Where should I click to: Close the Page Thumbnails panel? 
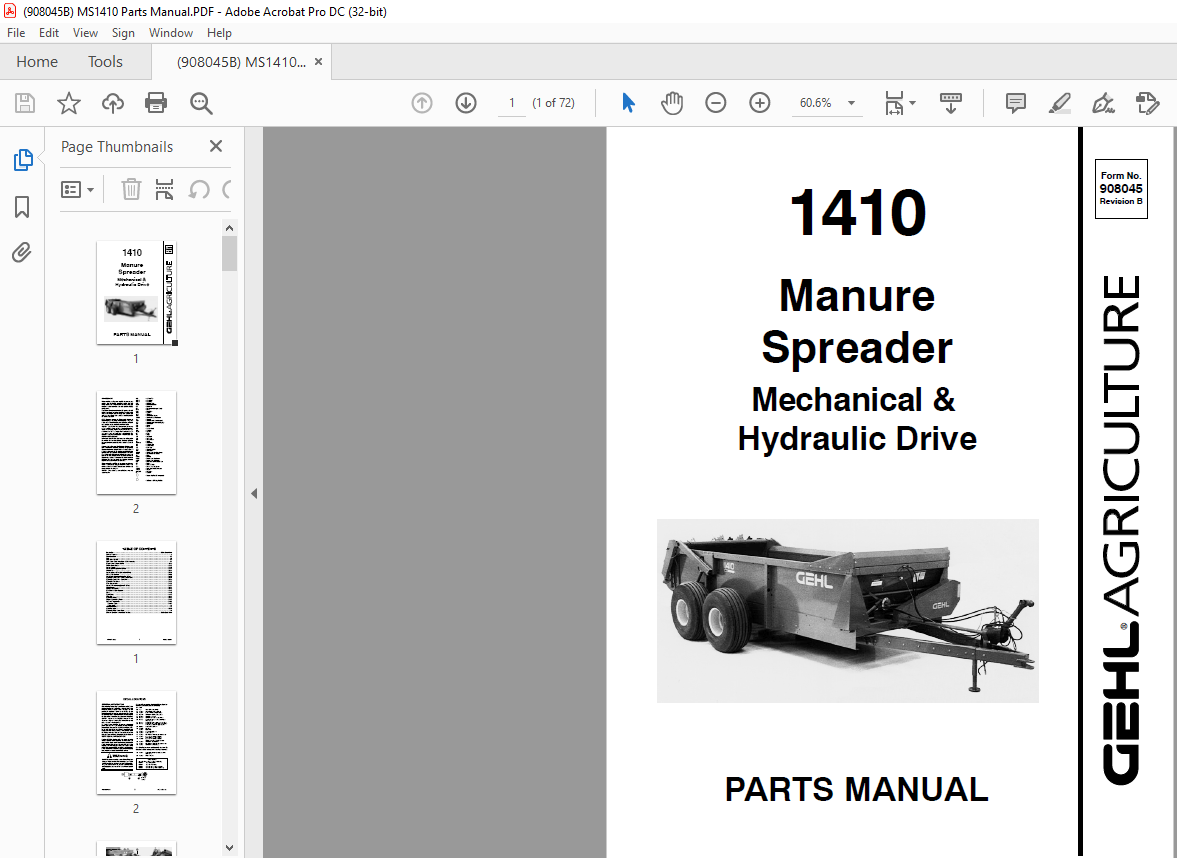click(x=216, y=146)
